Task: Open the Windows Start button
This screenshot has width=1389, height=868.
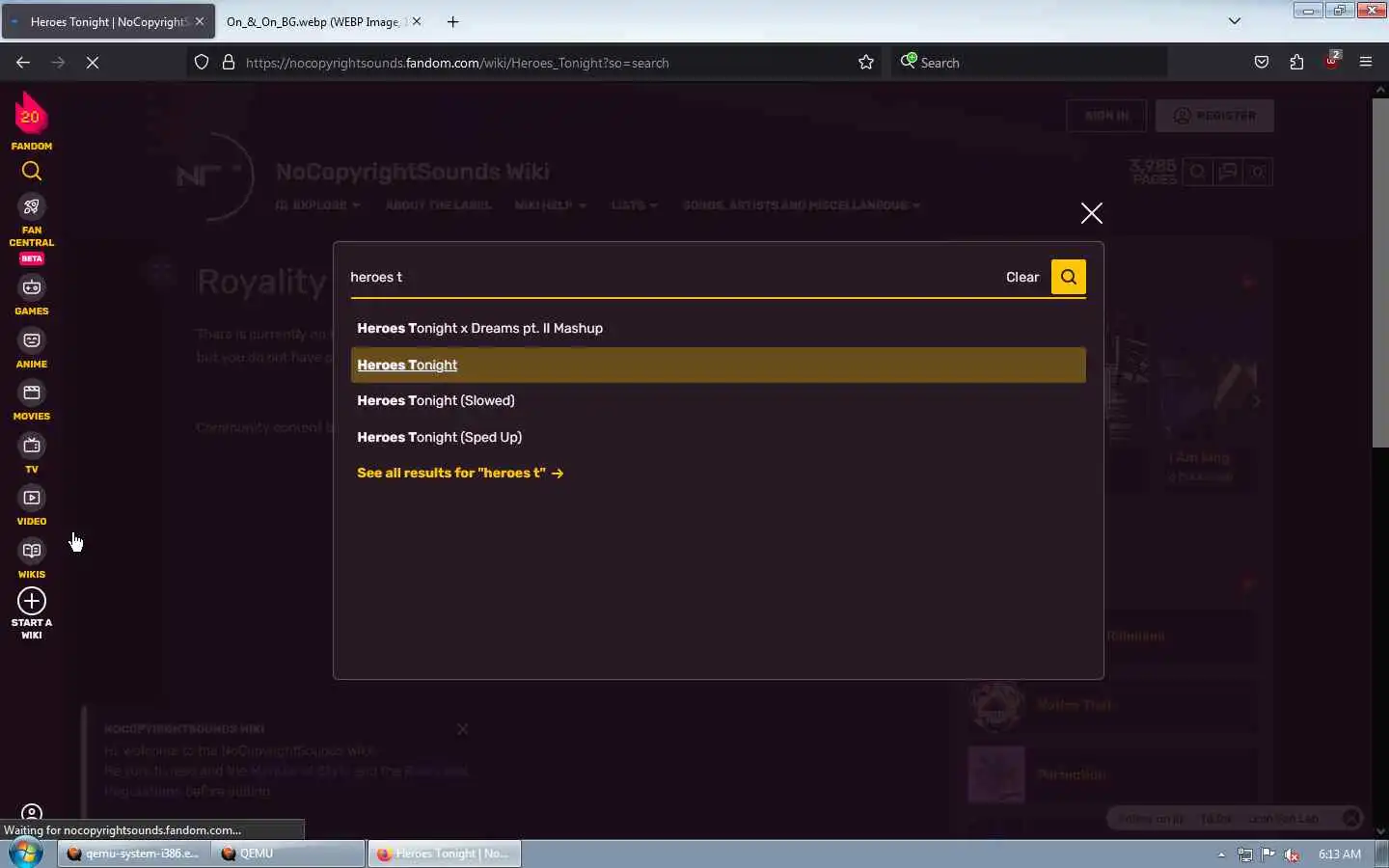Action: (26, 854)
